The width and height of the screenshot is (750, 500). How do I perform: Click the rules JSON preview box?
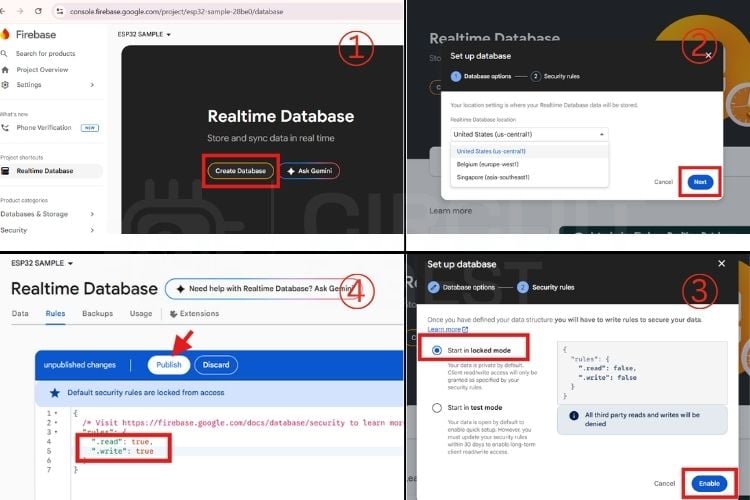(642, 372)
